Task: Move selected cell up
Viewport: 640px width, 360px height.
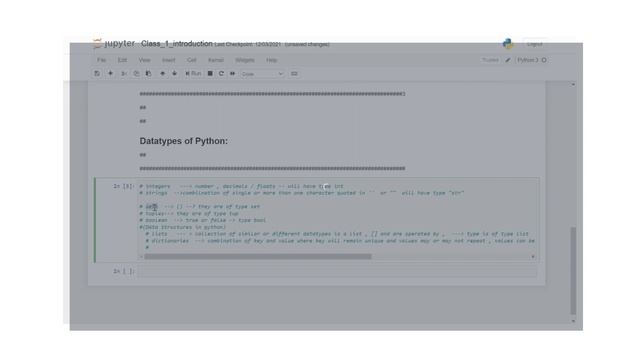Action: coord(162,73)
